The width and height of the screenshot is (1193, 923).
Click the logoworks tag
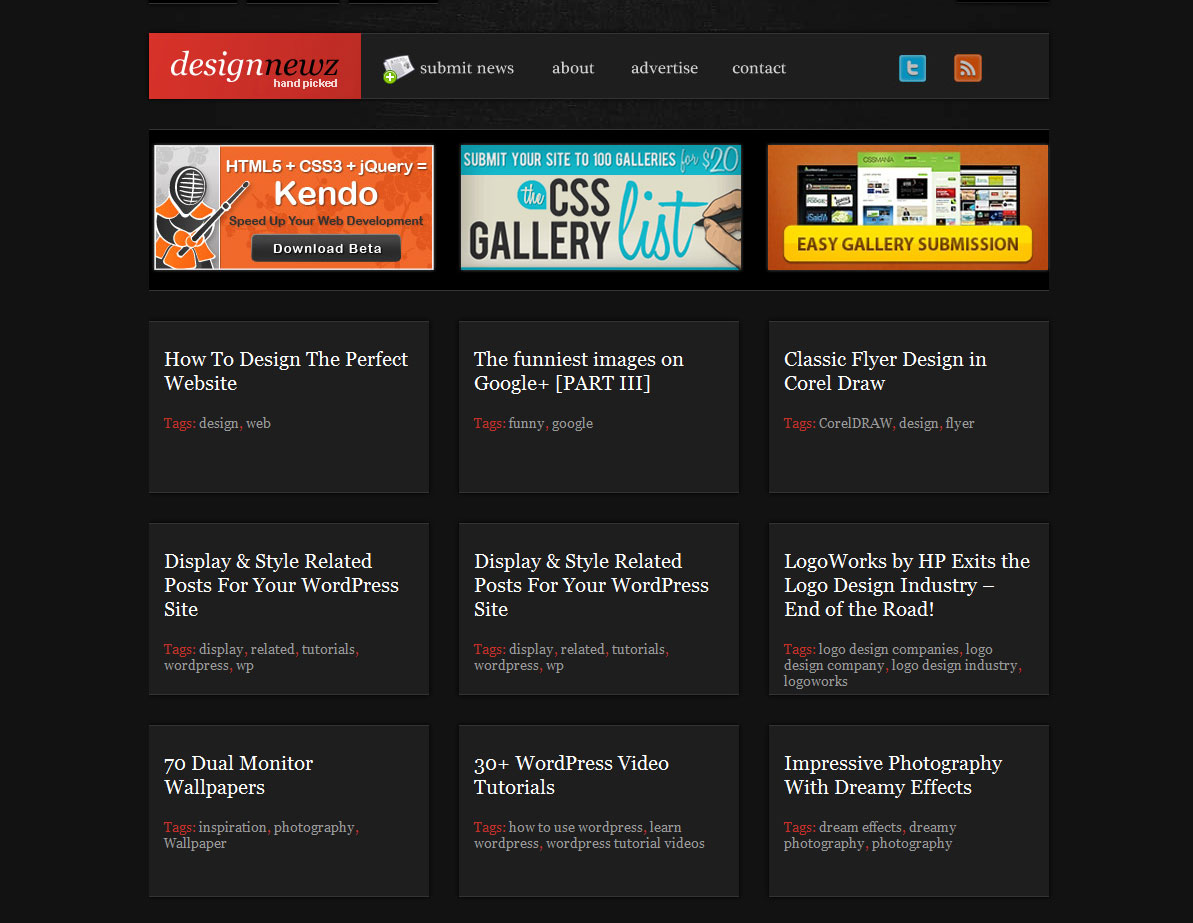point(816,681)
